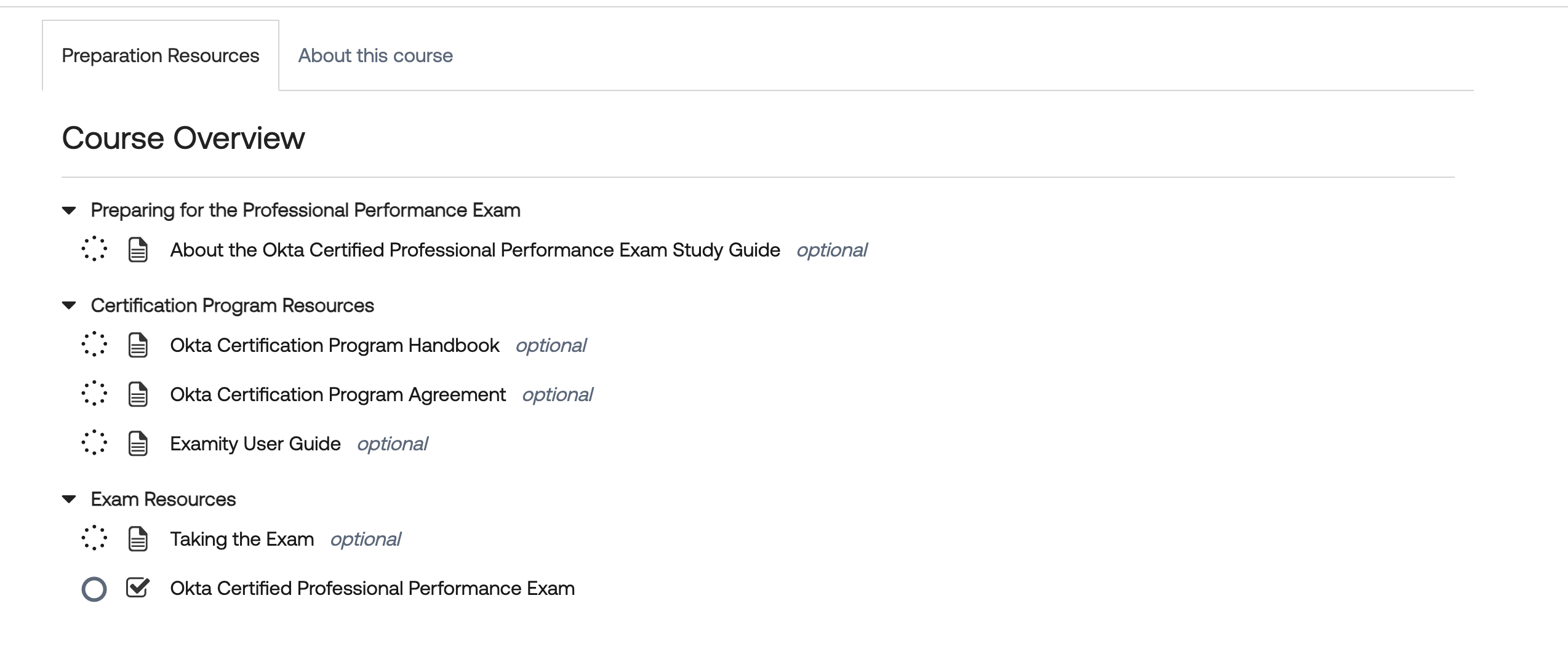Open Okta Certification Program Handbook link
1568x646 pixels.
coord(335,345)
